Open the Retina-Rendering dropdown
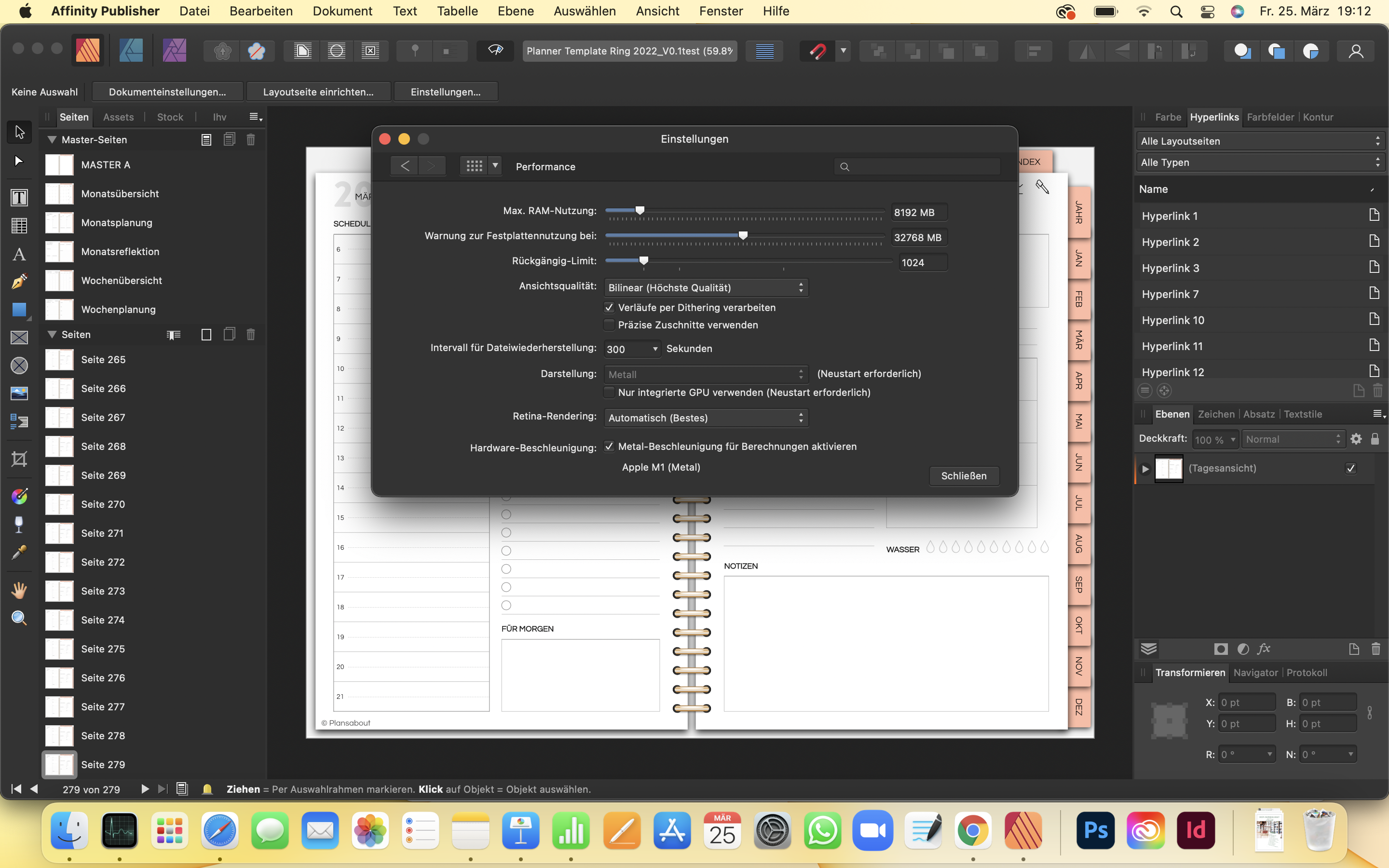 [x=706, y=418]
